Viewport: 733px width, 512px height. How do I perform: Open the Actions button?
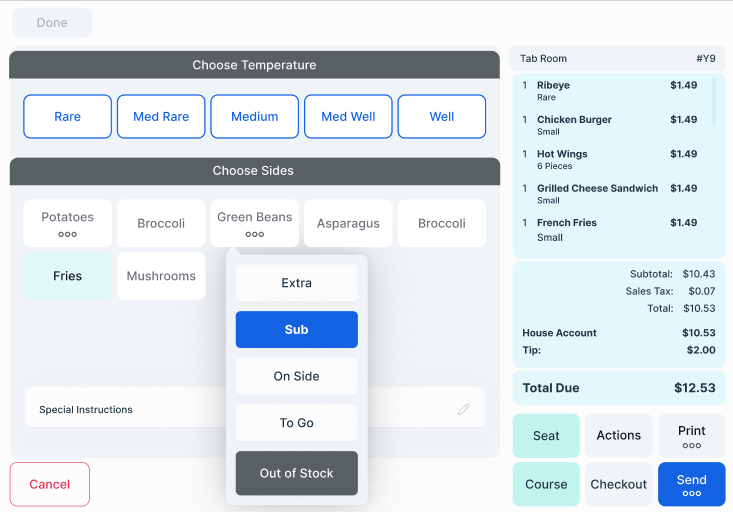coord(618,436)
